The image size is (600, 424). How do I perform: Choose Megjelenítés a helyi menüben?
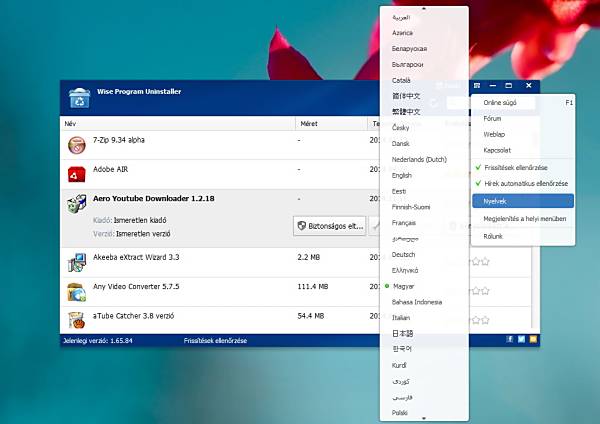[x=523, y=219]
